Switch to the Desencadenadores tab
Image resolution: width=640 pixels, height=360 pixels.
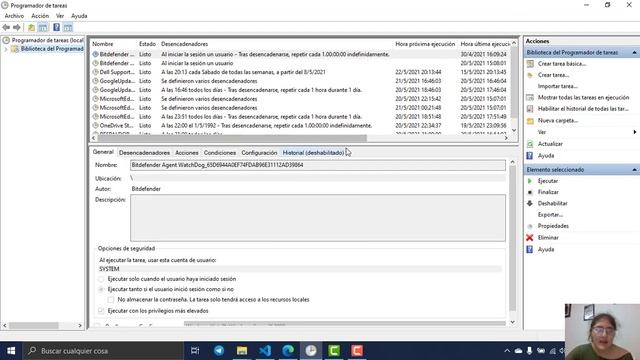coord(144,153)
